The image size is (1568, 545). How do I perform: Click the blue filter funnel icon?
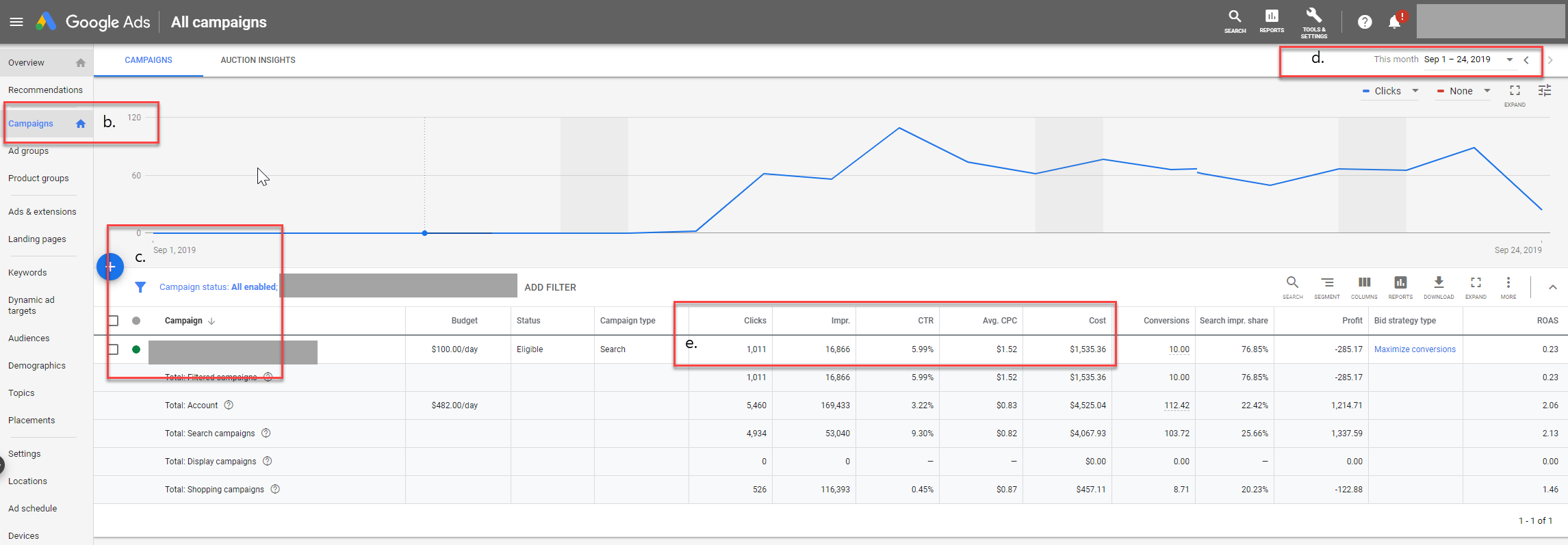[140, 287]
